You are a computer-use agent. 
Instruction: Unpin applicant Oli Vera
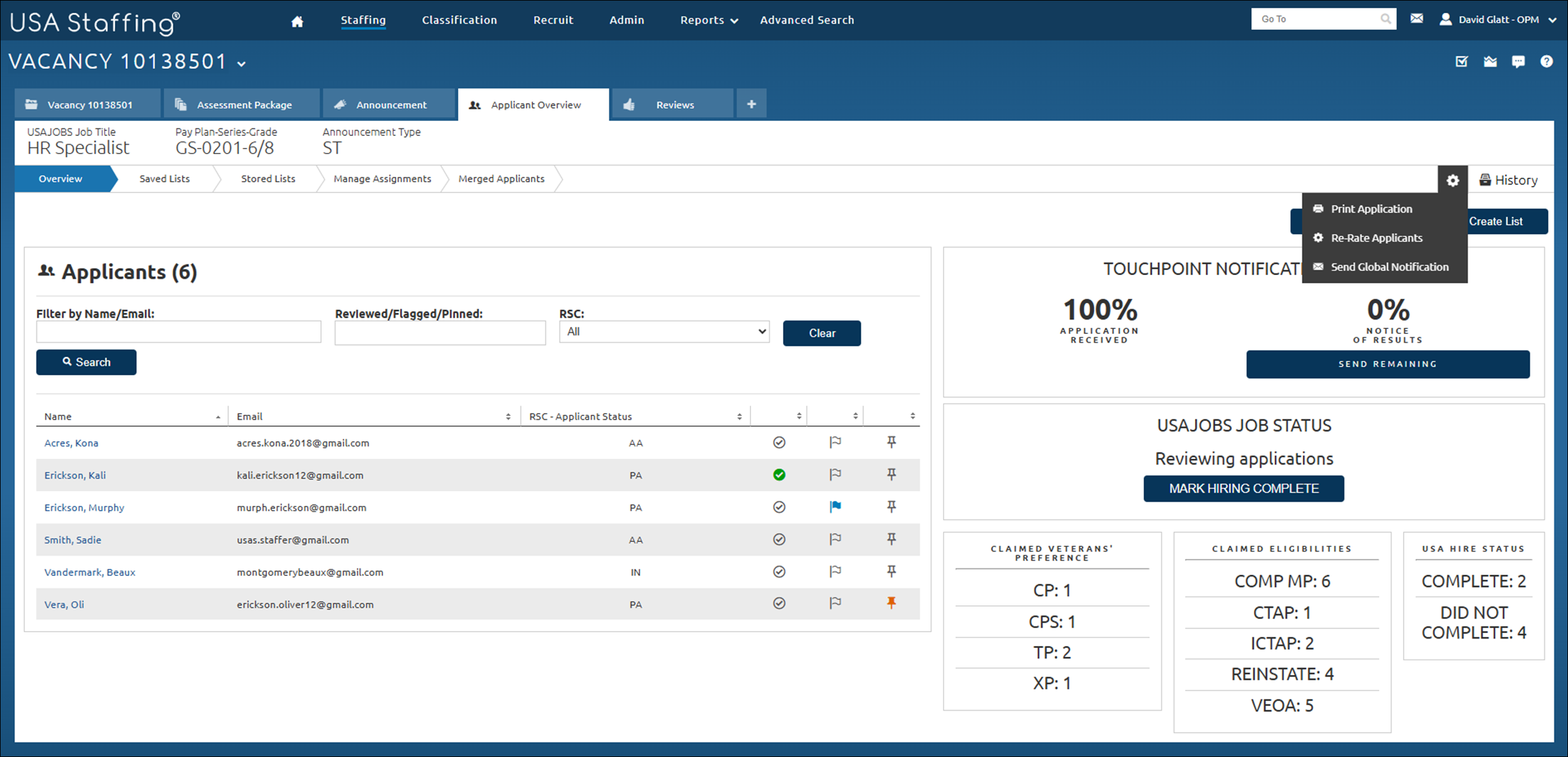[891, 603]
